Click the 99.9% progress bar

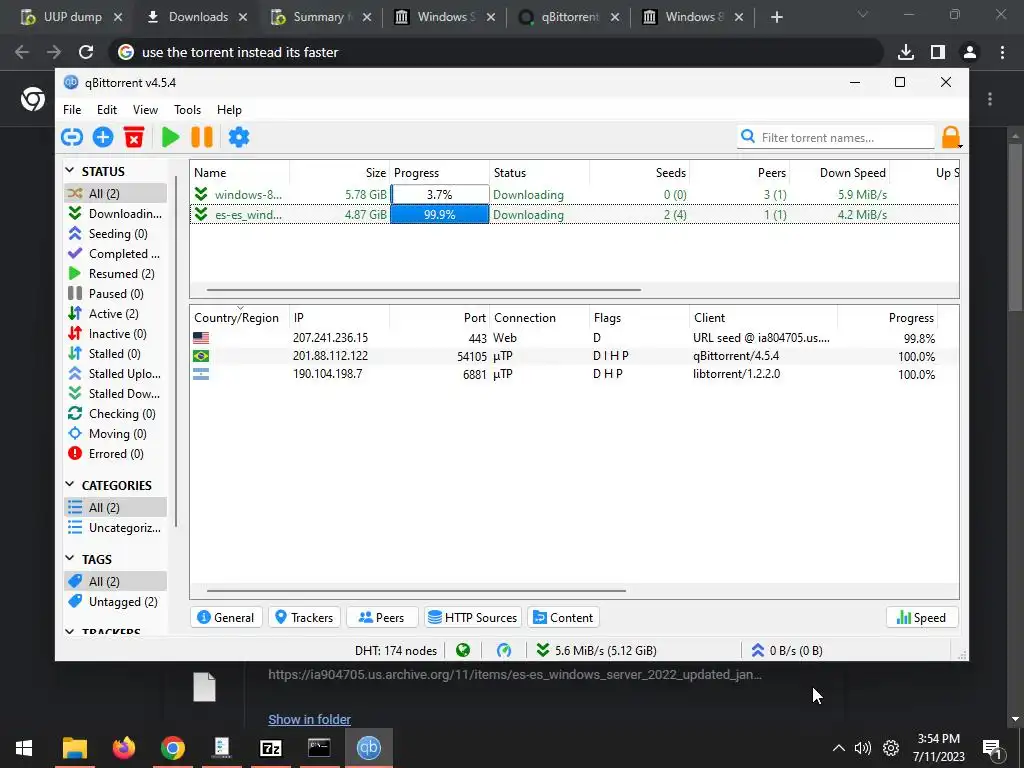pos(440,214)
